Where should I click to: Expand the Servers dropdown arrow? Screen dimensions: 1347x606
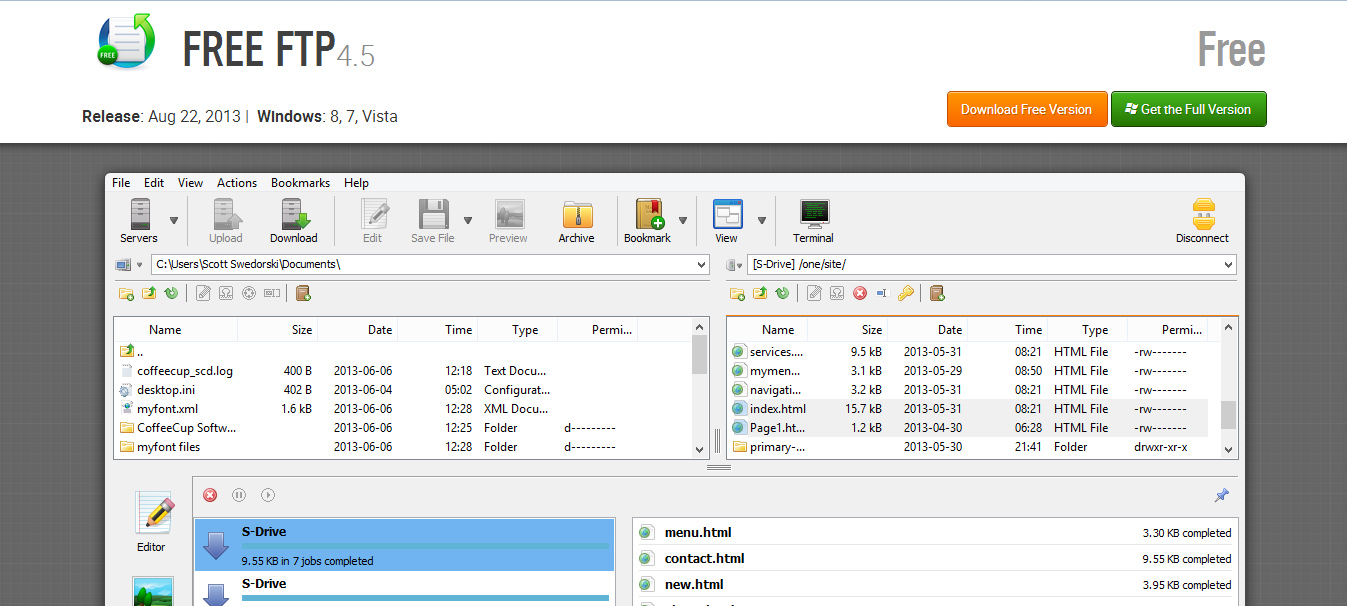click(174, 221)
